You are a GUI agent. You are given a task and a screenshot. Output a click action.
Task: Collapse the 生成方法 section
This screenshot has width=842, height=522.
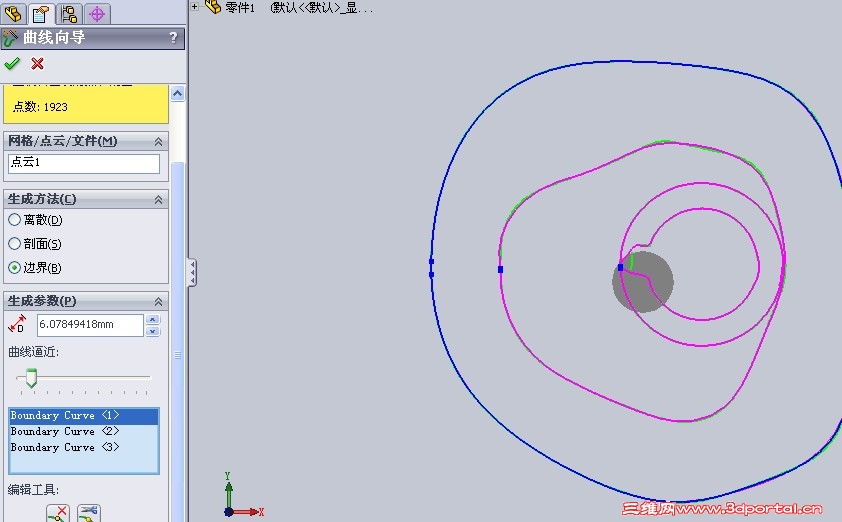[x=158, y=199]
